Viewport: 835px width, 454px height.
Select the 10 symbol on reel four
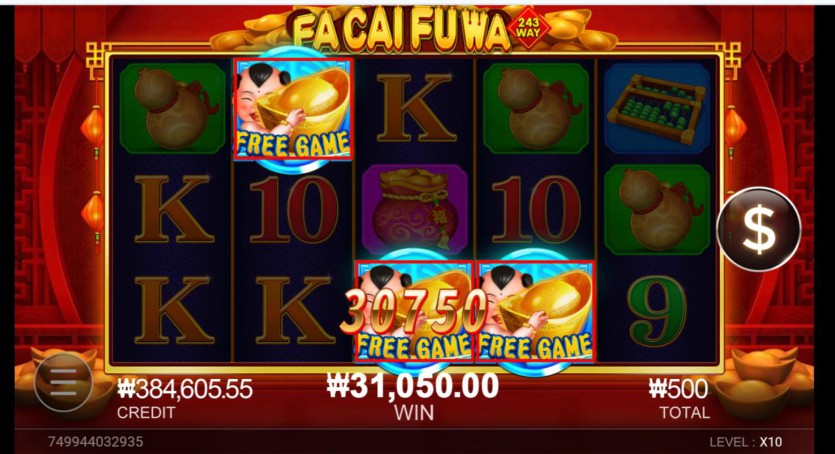pyautogui.click(x=536, y=210)
